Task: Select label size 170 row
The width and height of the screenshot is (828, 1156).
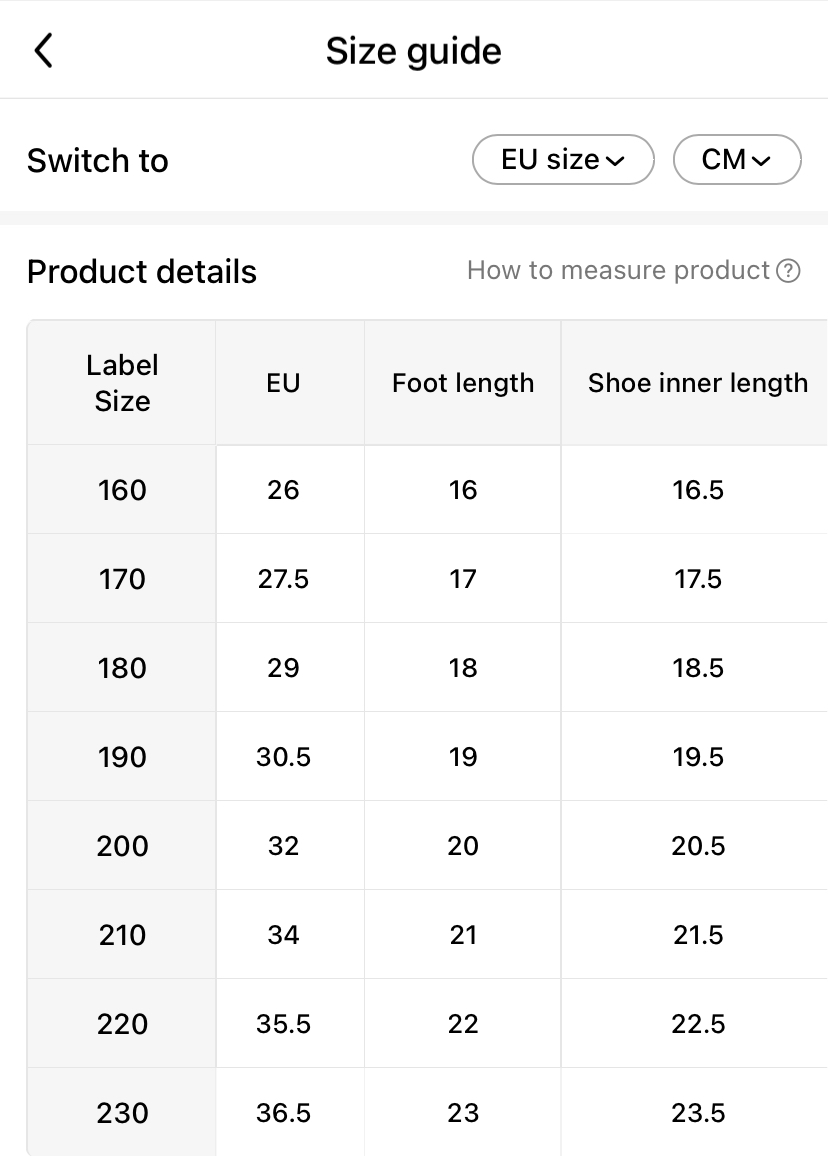Action: 122,579
